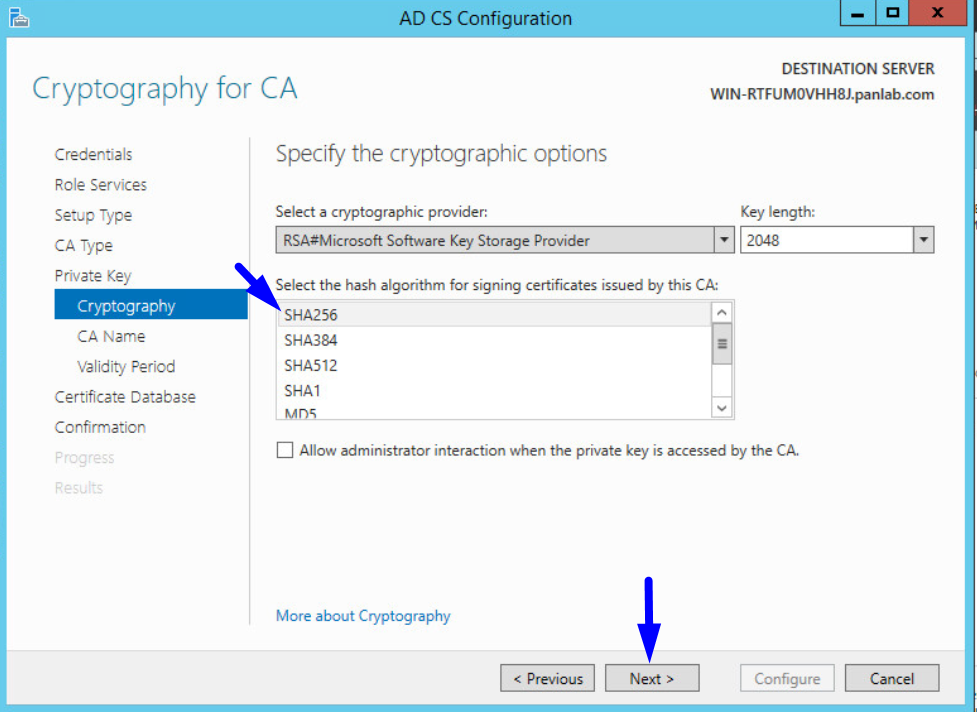Open the cryptographic provider dropdown

pos(724,240)
